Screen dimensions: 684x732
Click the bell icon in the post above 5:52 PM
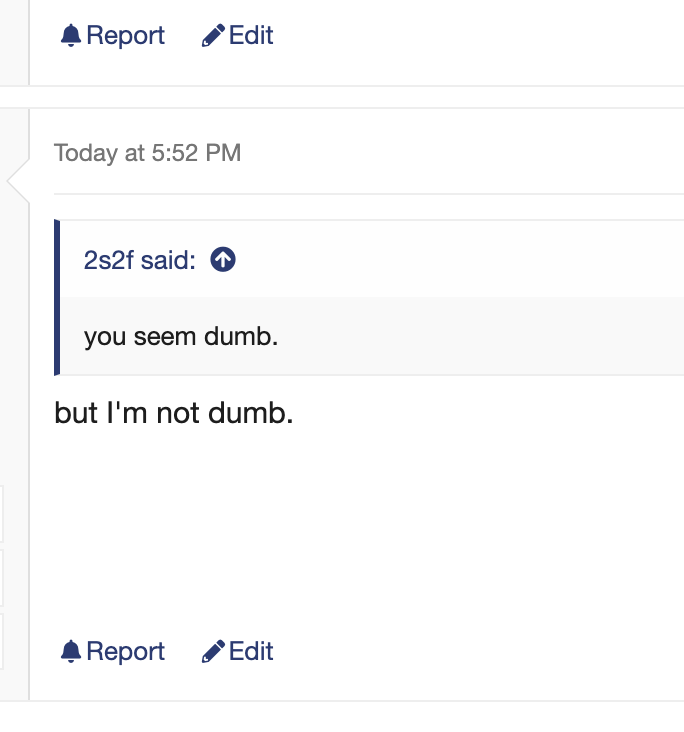[71, 35]
